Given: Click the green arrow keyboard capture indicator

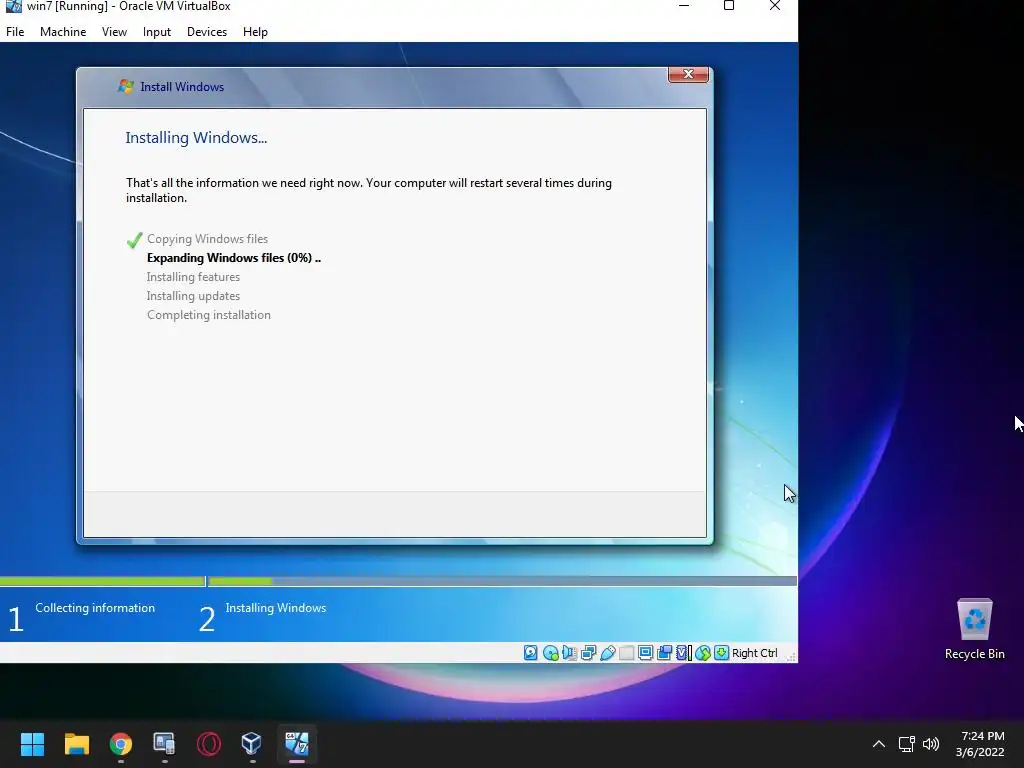Looking at the screenshot, I should tap(722, 652).
